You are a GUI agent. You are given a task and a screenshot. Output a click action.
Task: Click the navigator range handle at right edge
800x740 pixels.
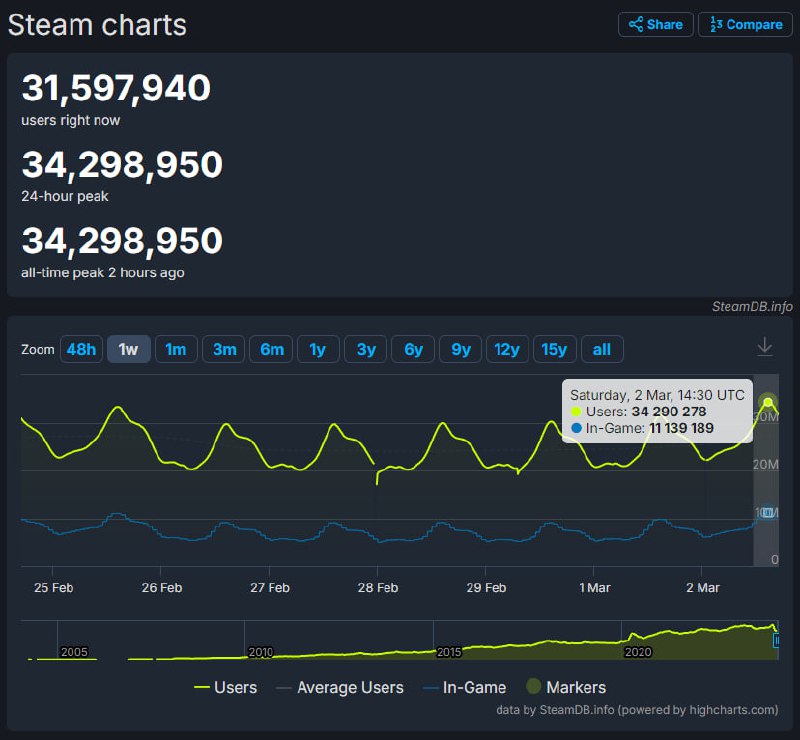777,640
